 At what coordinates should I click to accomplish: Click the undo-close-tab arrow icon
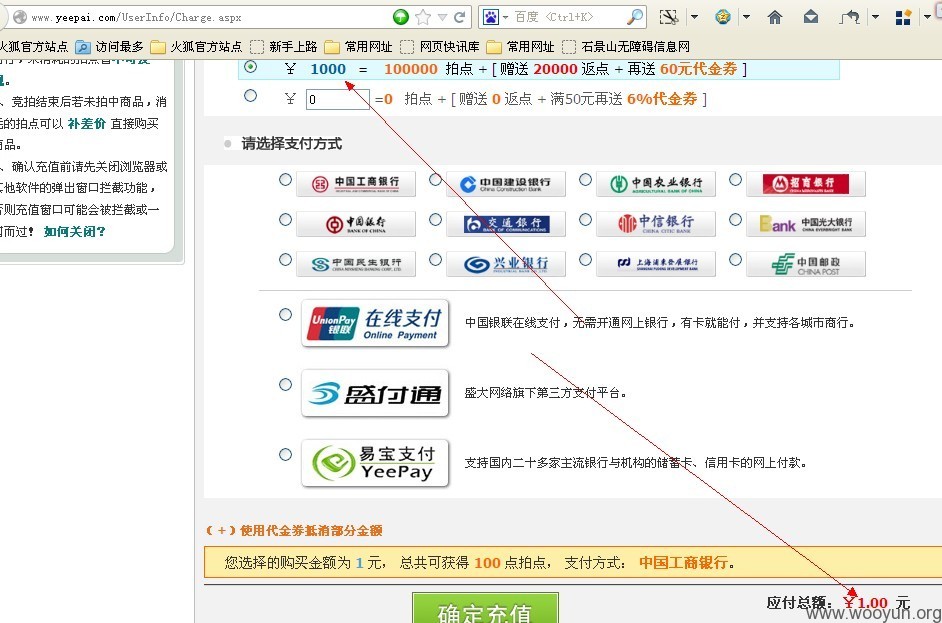849,17
